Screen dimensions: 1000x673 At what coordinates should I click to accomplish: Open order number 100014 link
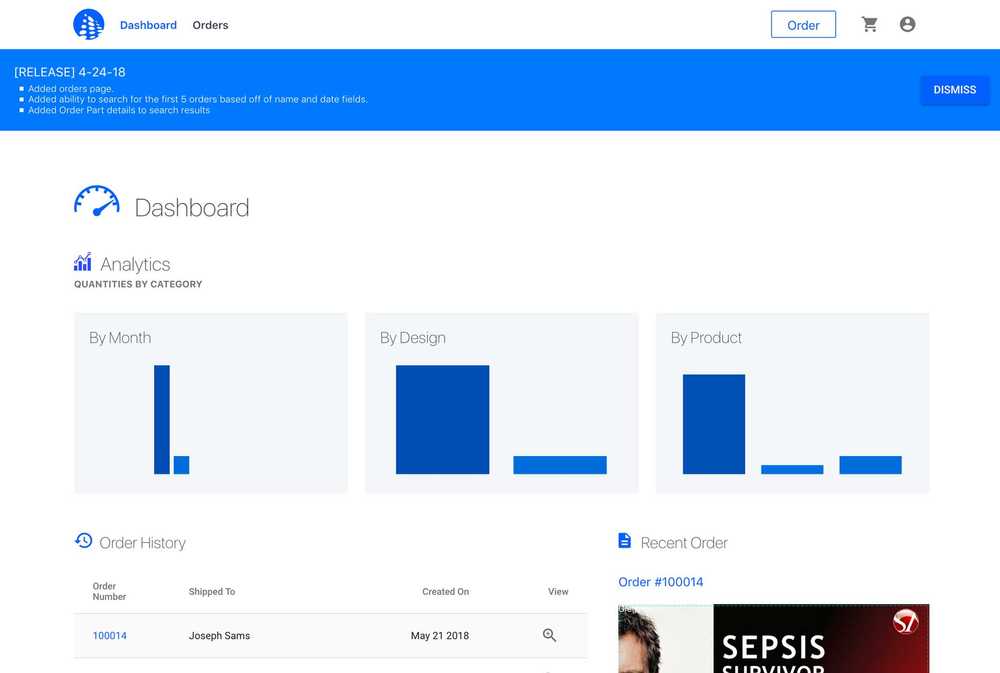(x=110, y=635)
